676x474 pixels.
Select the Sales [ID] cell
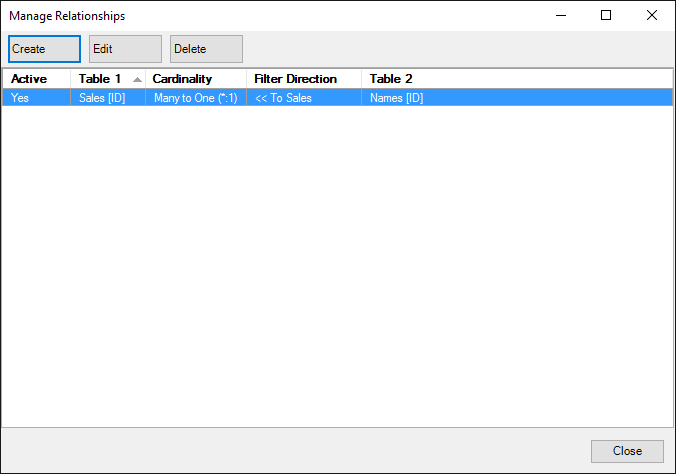coord(108,97)
